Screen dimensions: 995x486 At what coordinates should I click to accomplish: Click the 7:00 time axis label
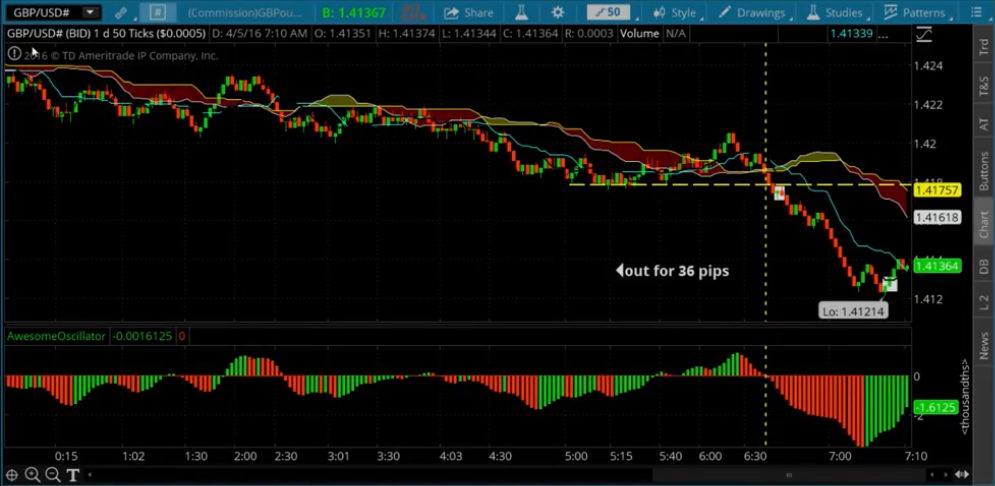tap(840, 456)
